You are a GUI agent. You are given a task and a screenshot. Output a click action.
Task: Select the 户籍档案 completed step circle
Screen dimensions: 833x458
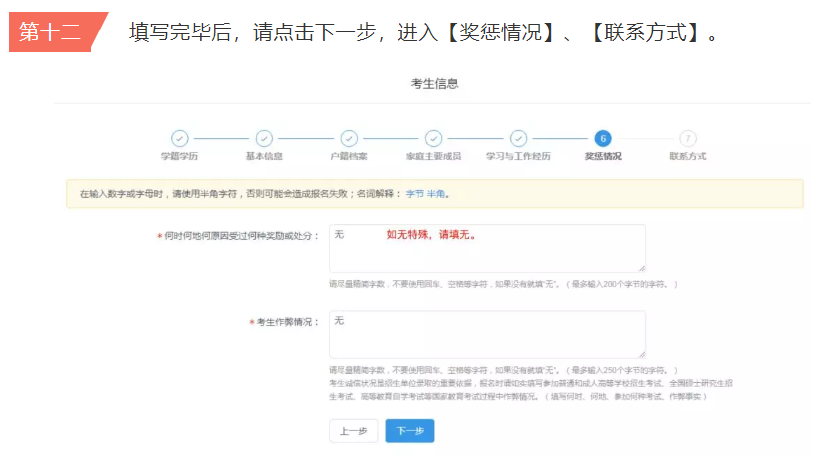[349, 139]
